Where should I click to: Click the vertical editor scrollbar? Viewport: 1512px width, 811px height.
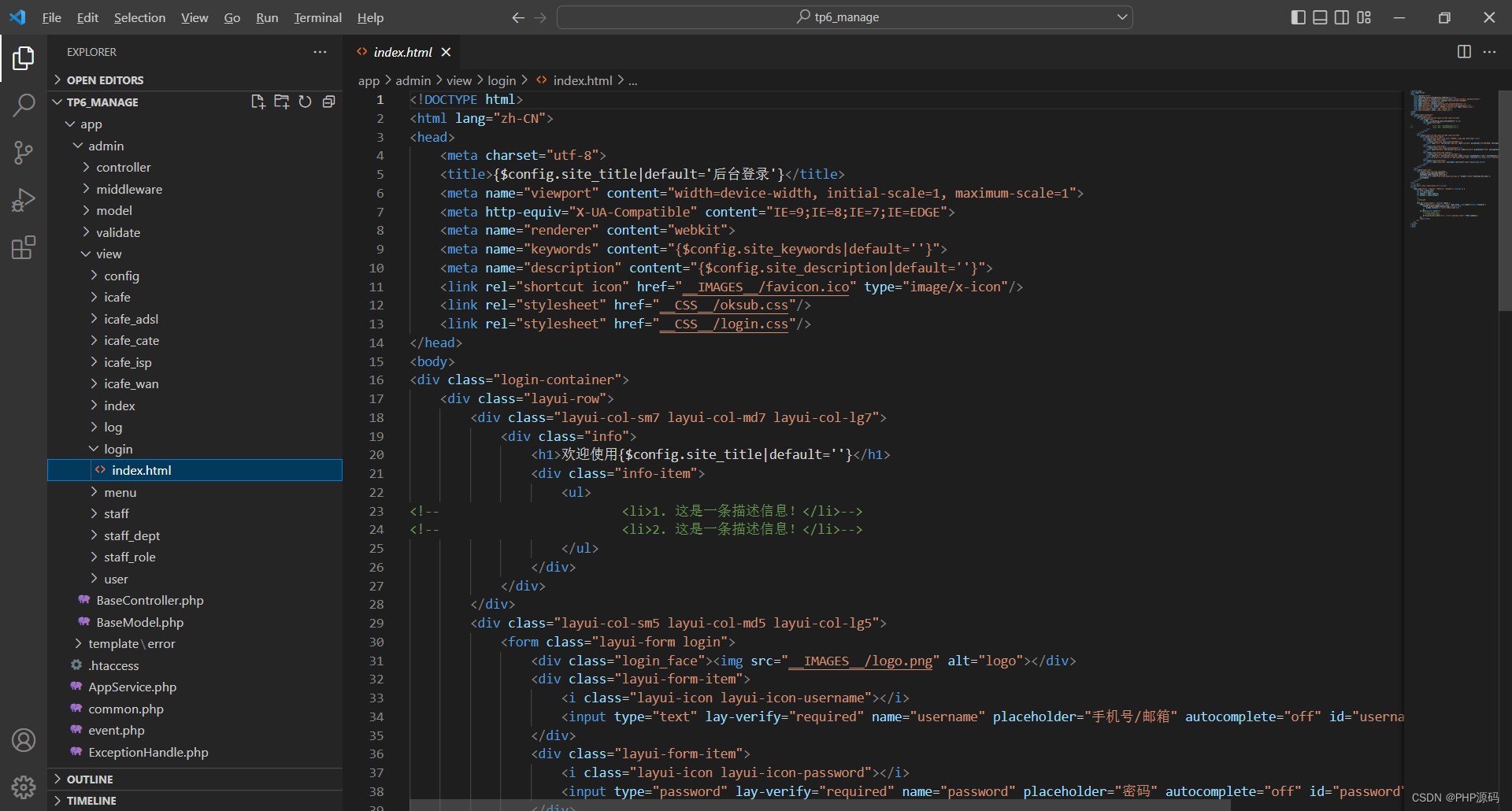(x=1505, y=202)
